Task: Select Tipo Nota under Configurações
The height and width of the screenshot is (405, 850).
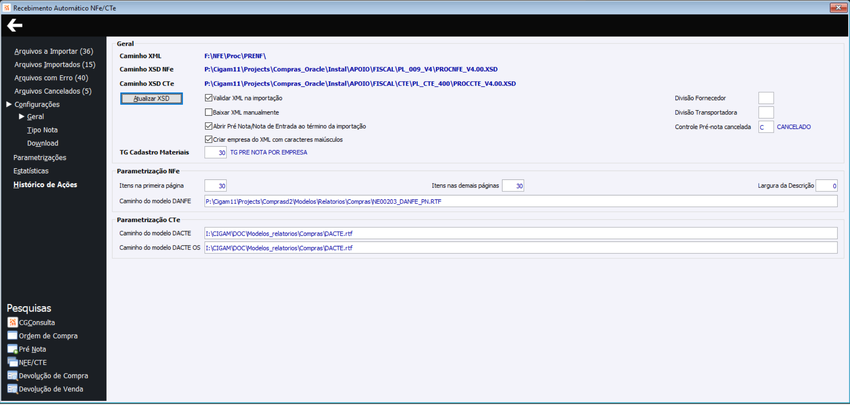Action: pyautogui.click(x=42, y=130)
